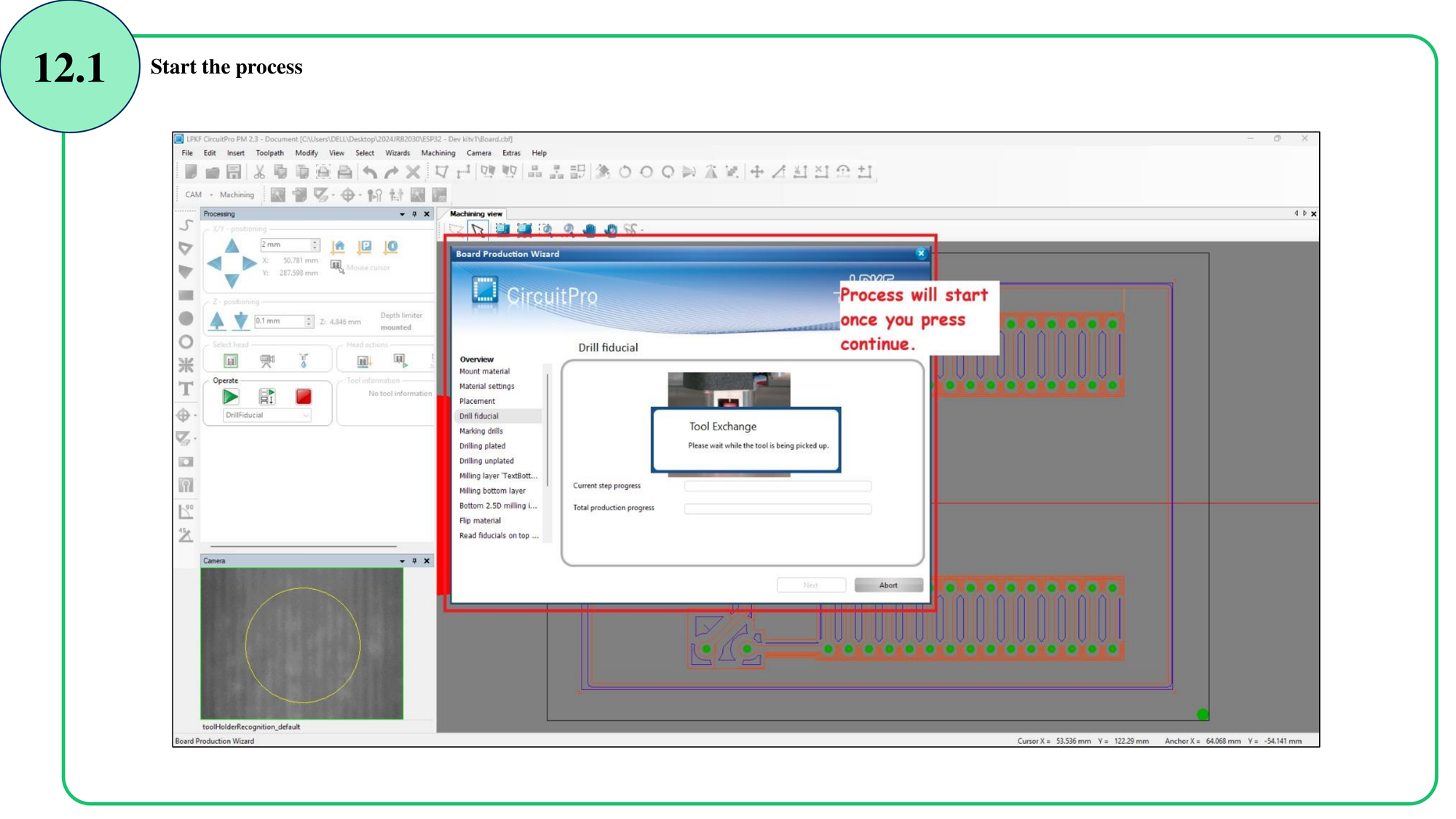The height and width of the screenshot is (819, 1456).
Task: Click the green Start play button in Operate
Action: coord(230,397)
